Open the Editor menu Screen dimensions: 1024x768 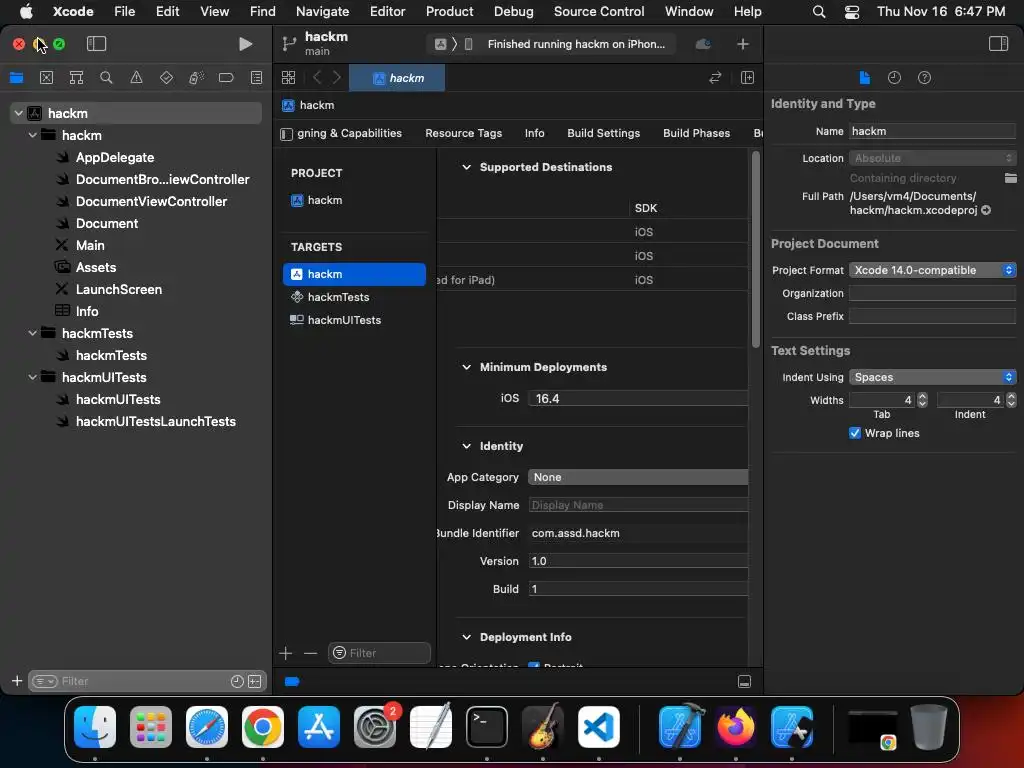(387, 11)
